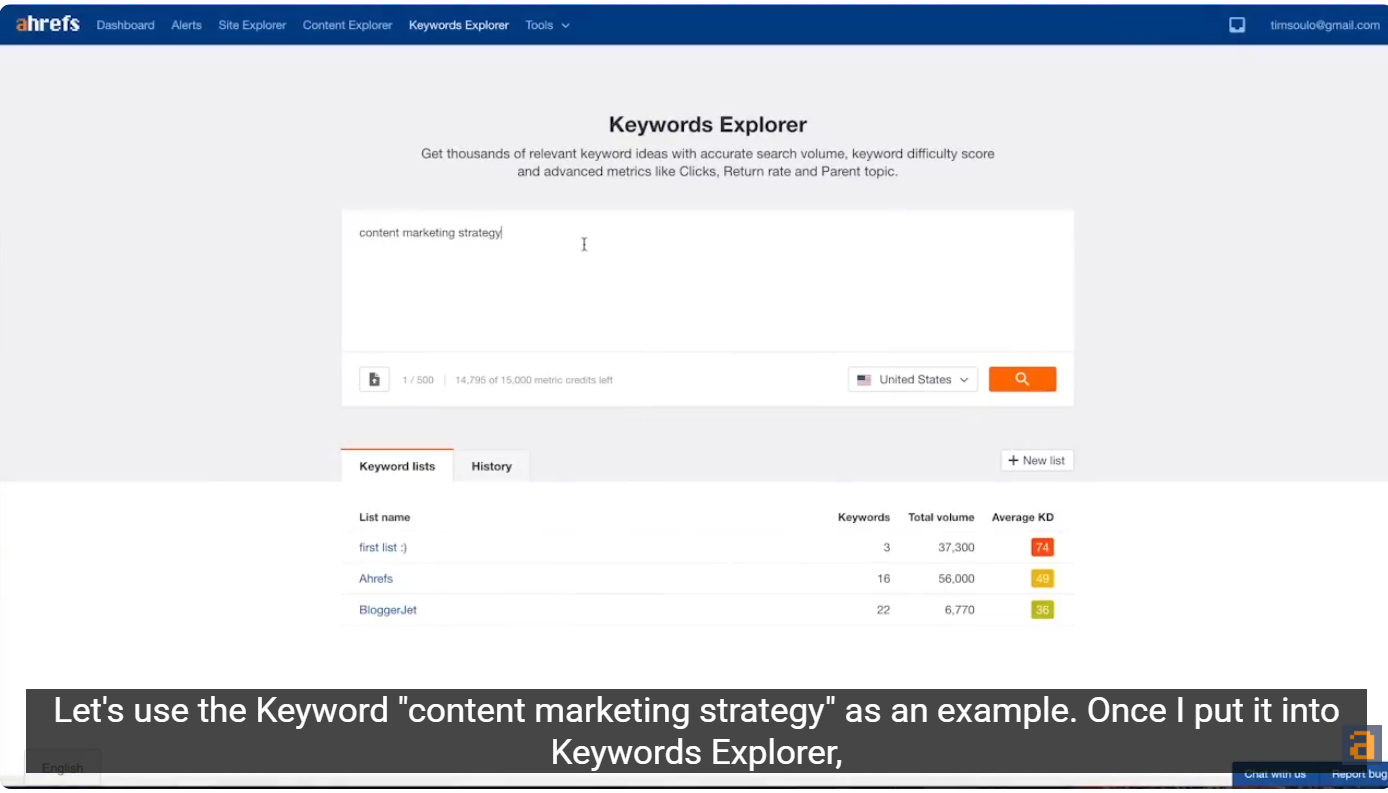Click total volume 56,000
This screenshot has width=1388, height=793.
(x=956, y=578)
